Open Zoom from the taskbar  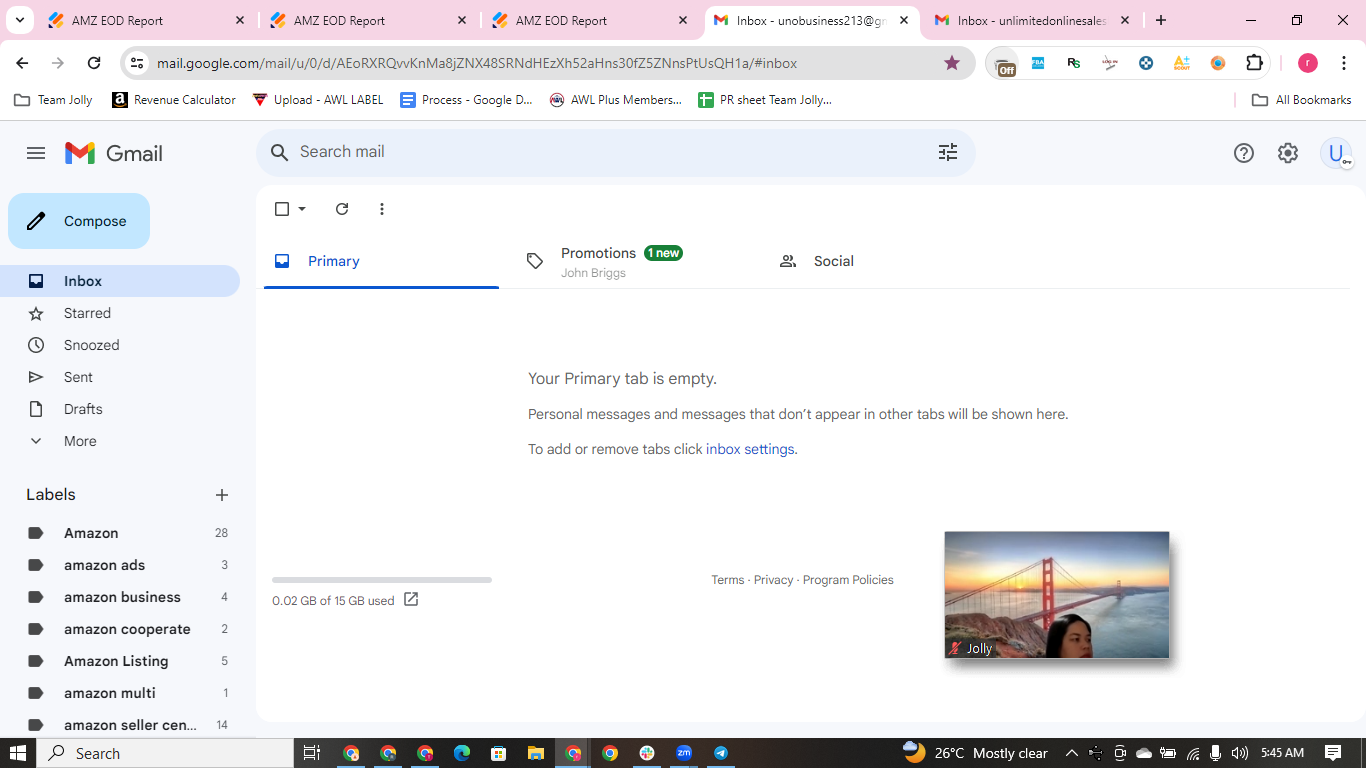[684, 753]
